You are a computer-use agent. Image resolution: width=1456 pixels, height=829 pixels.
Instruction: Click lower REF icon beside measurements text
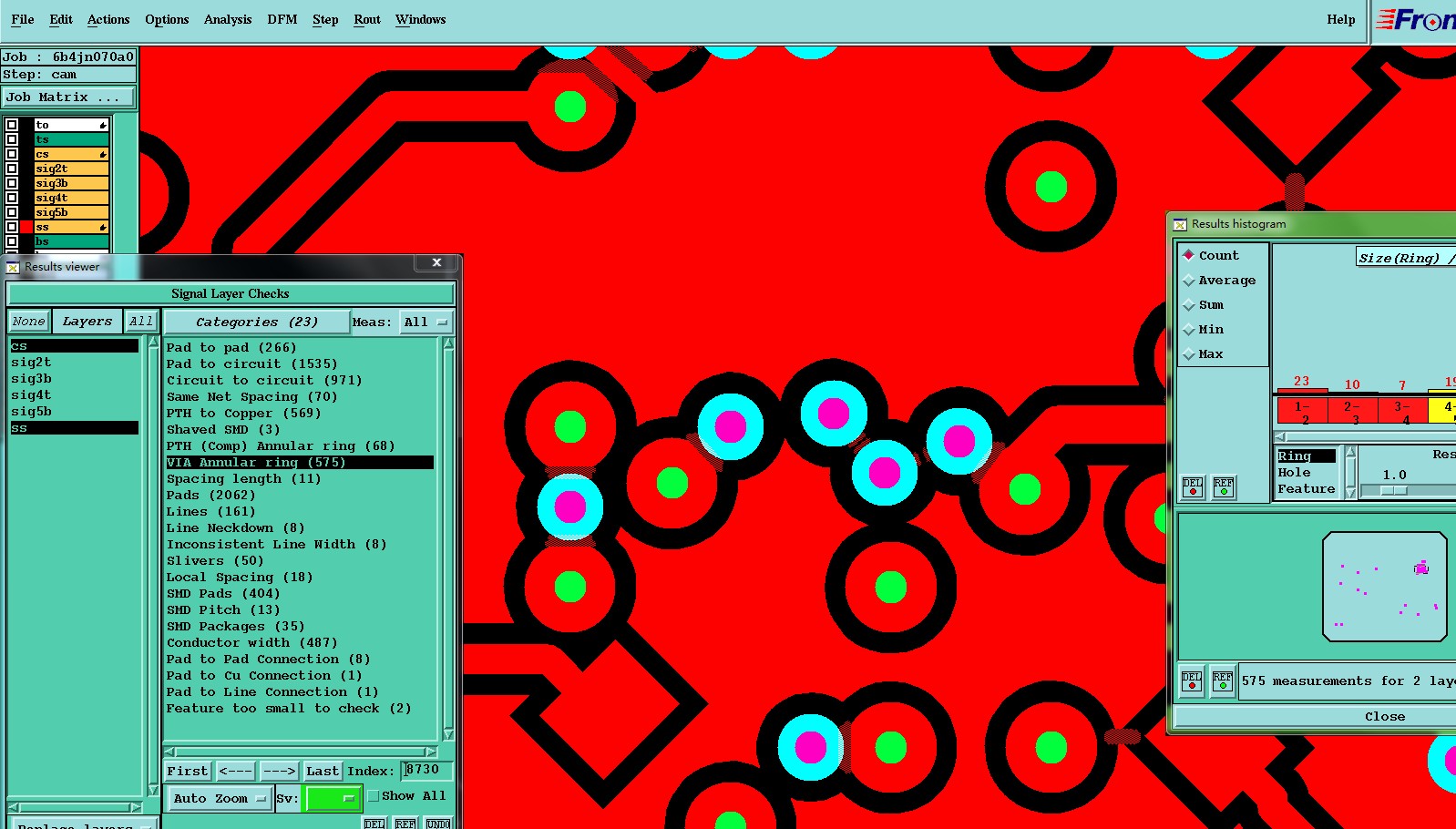tap(1223, 681)
